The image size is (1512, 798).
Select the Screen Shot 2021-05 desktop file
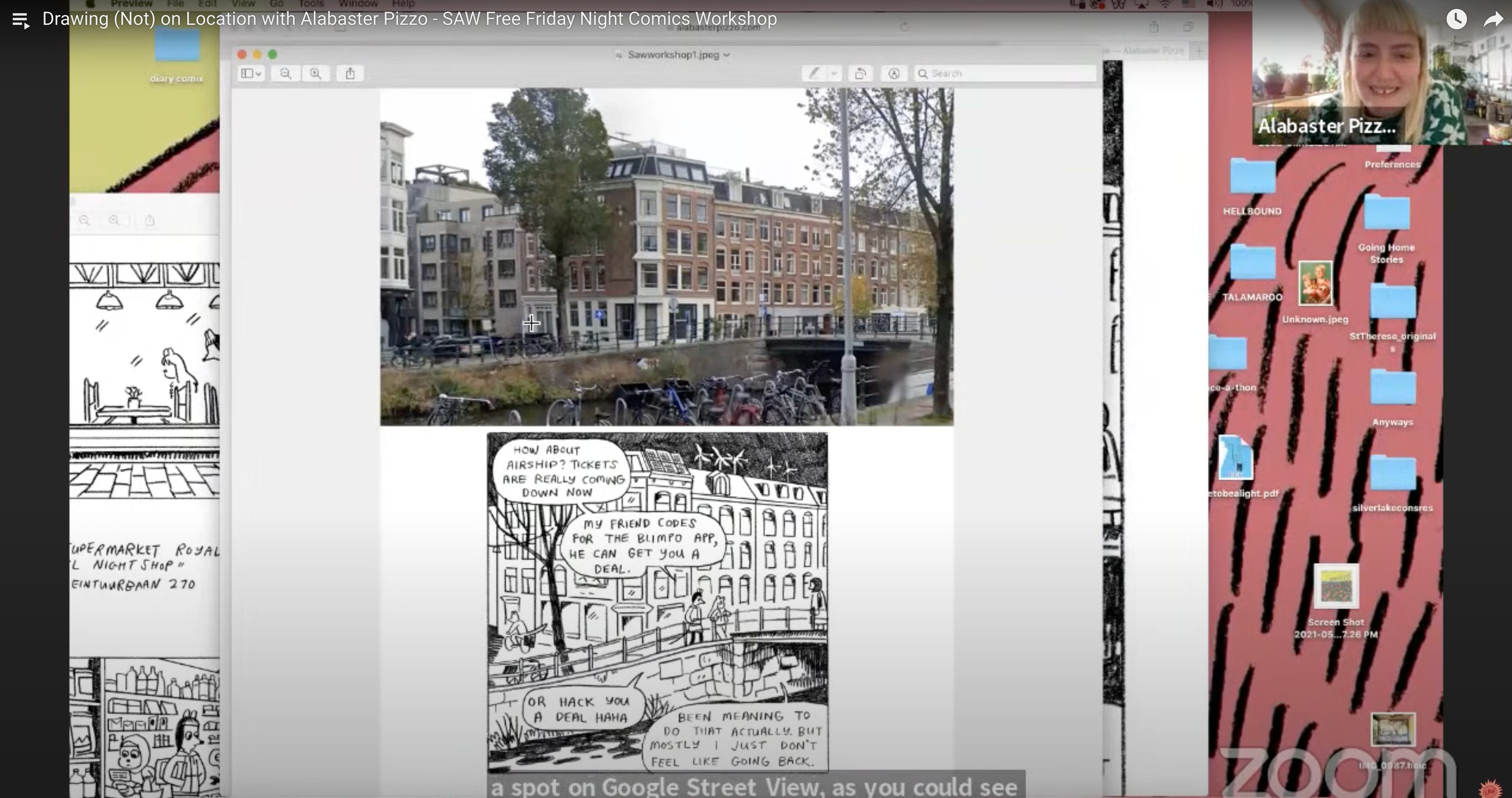coord(1336,601)
